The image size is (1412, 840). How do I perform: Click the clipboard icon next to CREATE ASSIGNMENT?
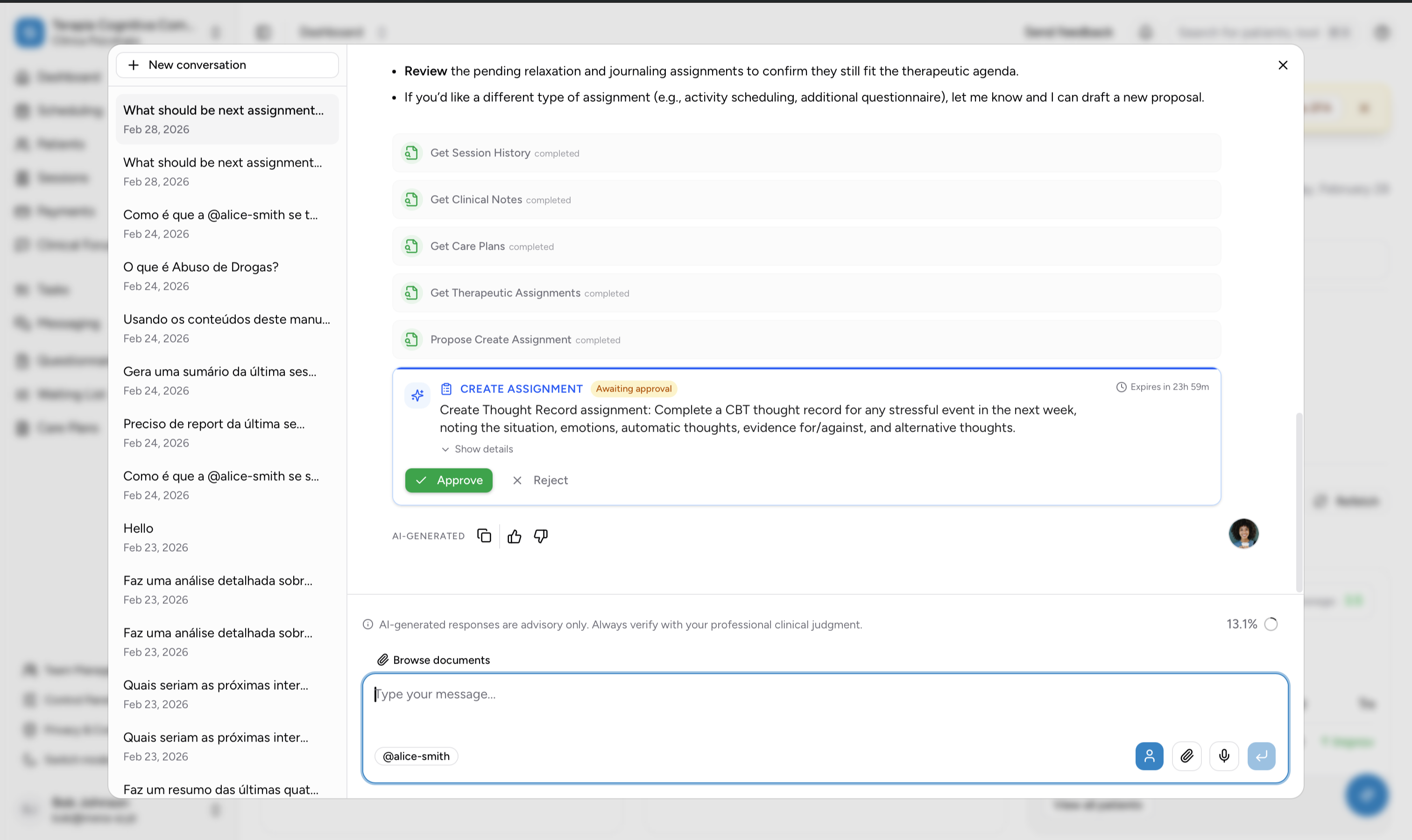[x=447, y=388]
